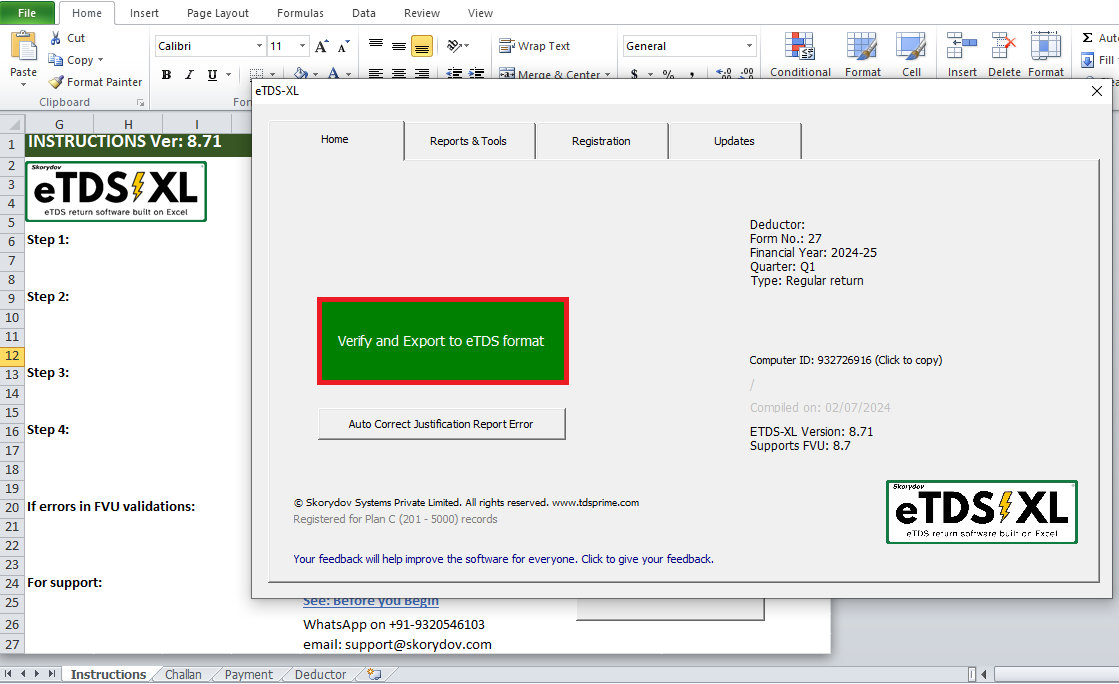Expand the Copy dropdown arrow
The image size is (1119, 684).
(101, 60)
